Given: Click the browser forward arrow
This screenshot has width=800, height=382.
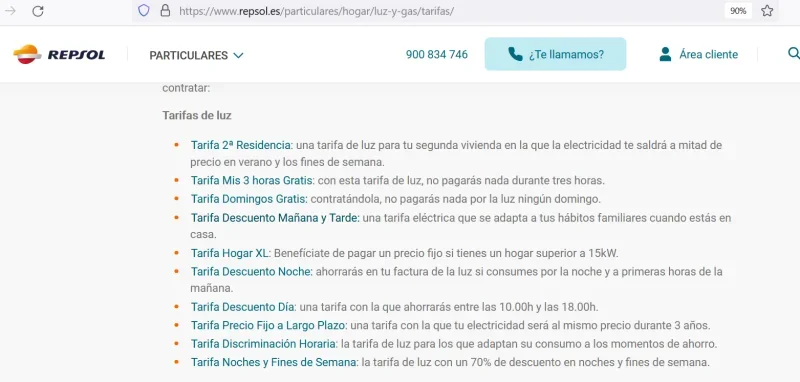Looking at the screenshot, I should tap(10, 11).
